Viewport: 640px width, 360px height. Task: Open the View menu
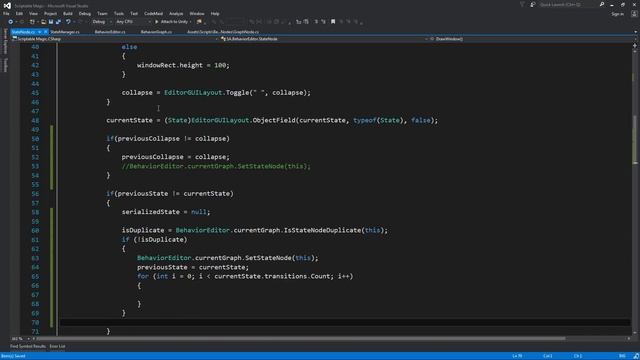point(33,14)
